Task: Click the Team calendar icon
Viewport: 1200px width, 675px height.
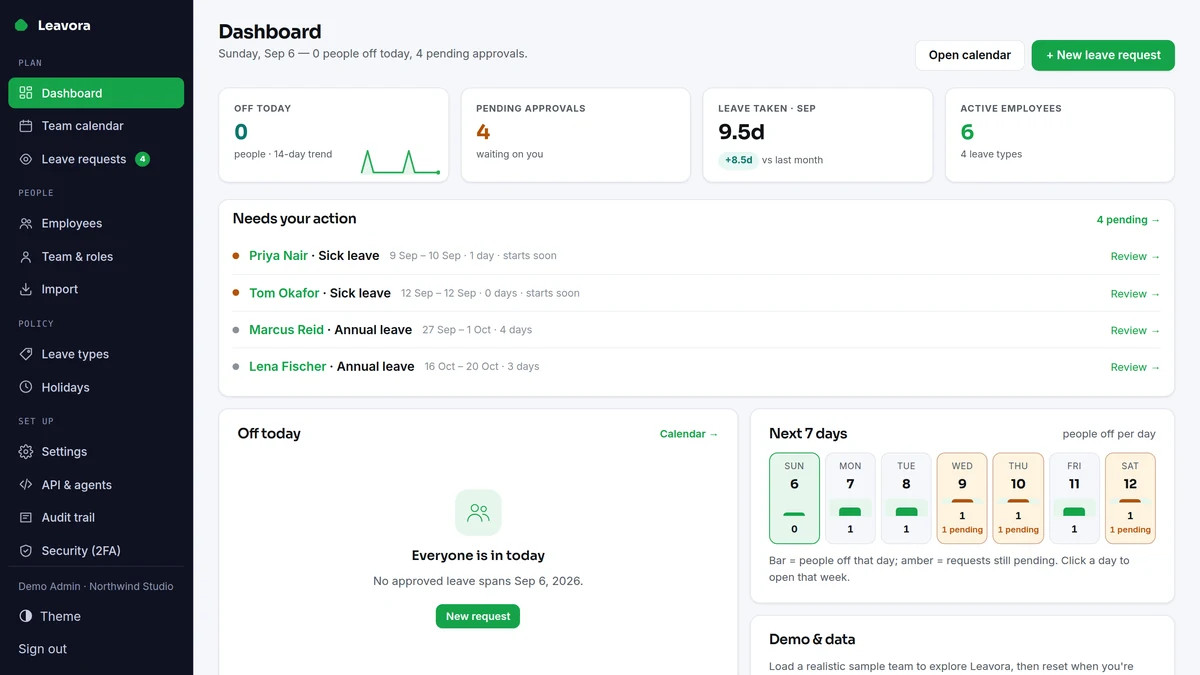Action: point(26,126)
